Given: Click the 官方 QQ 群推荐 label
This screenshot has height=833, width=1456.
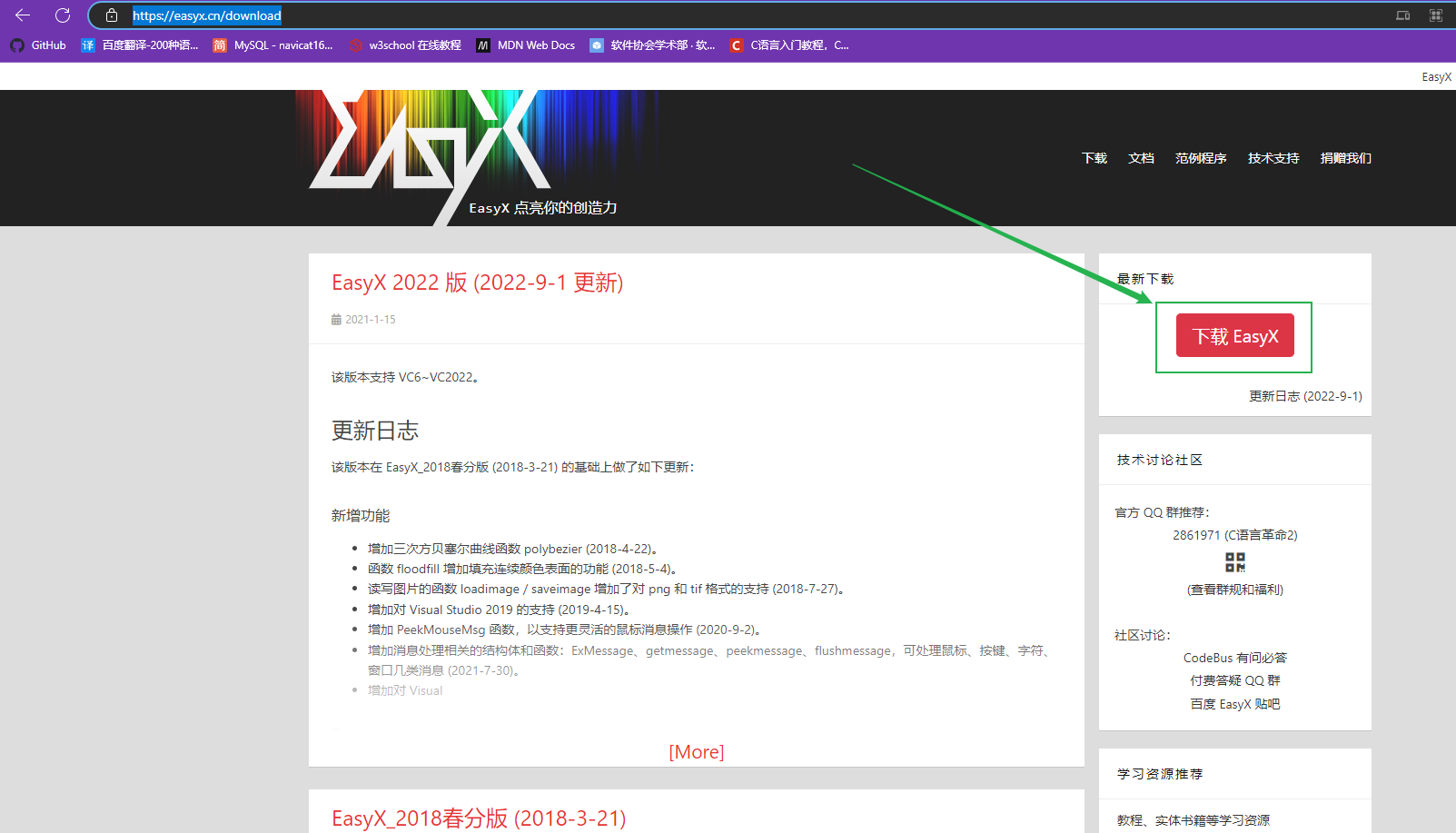Looking at the screenshot, I should 1162,512.
